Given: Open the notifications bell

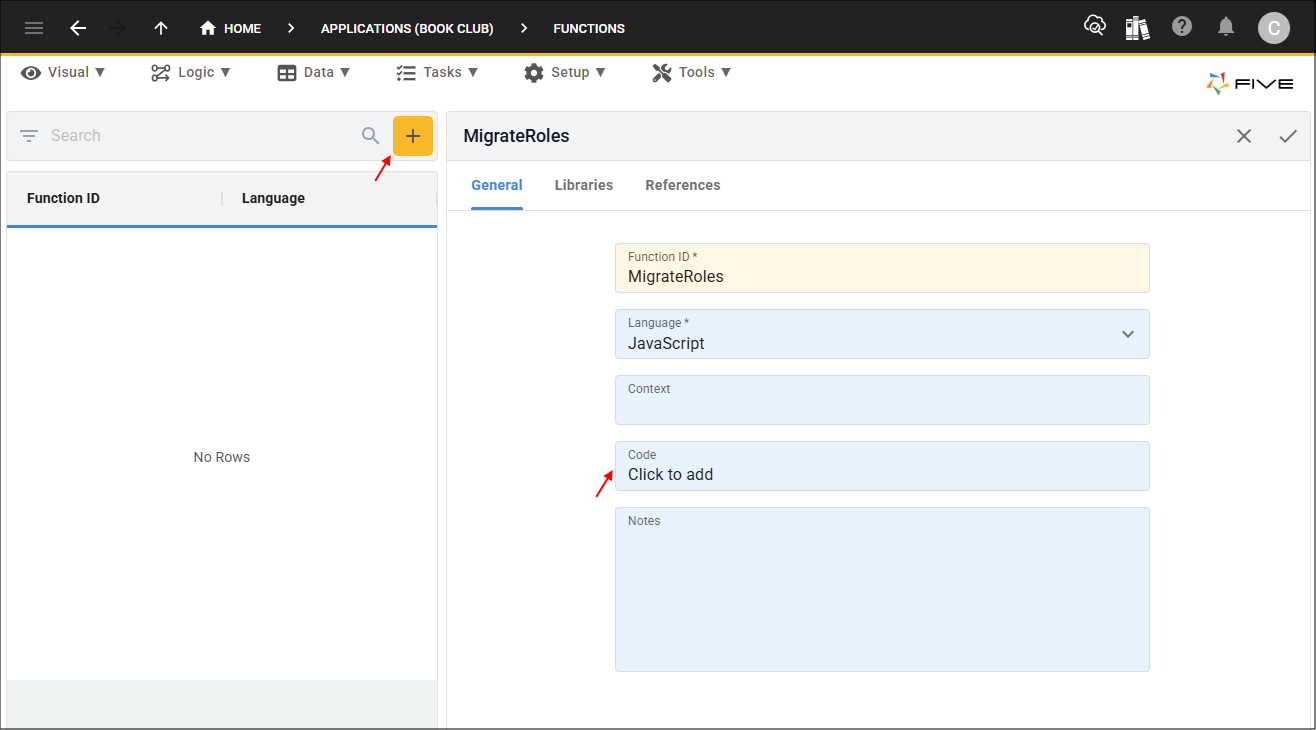Looking at the screenshot, I should coord(1226,27).
